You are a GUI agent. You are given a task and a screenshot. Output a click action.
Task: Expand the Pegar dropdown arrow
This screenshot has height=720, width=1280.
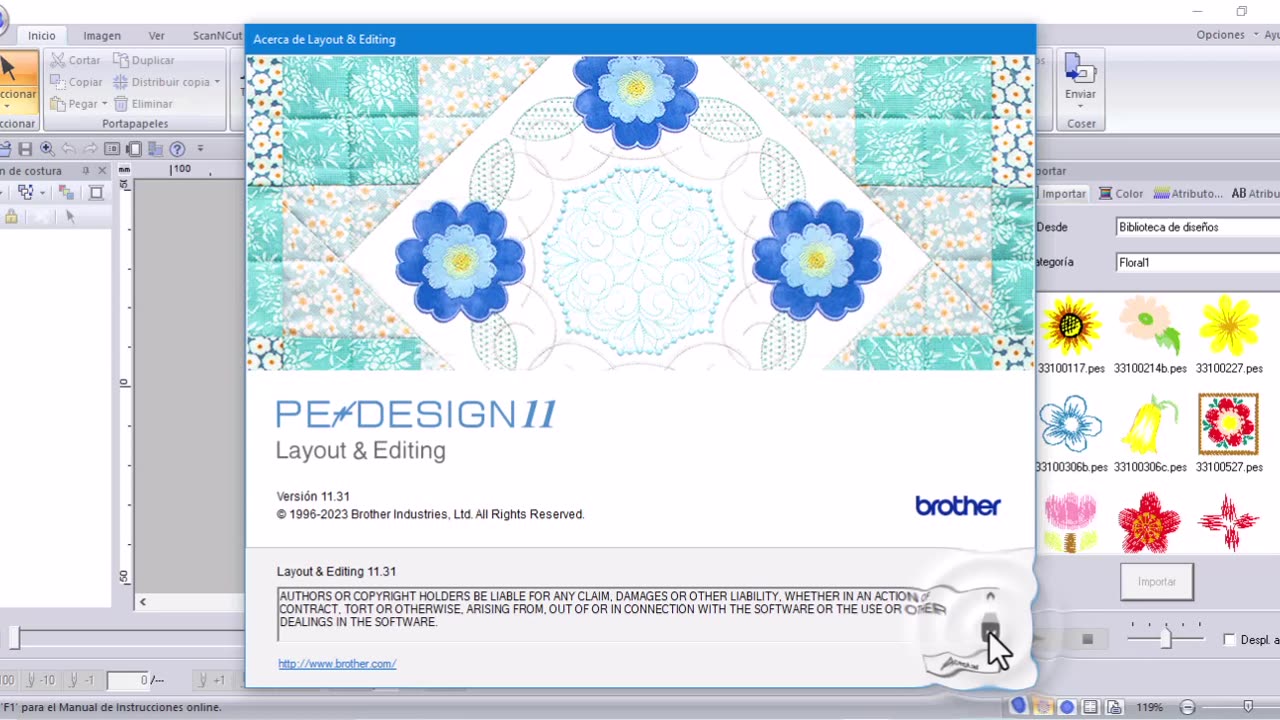(104, 104)
